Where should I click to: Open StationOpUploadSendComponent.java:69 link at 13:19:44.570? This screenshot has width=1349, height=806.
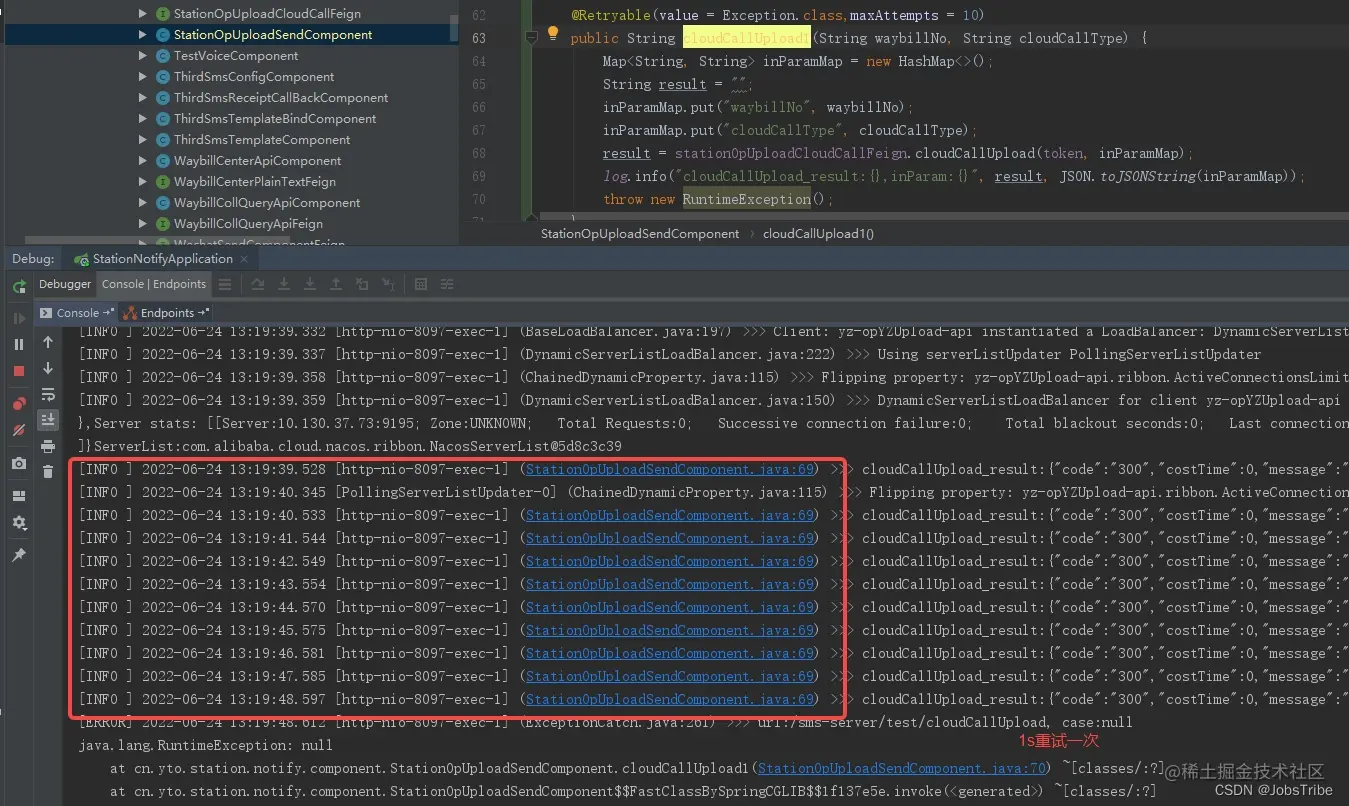670,607
